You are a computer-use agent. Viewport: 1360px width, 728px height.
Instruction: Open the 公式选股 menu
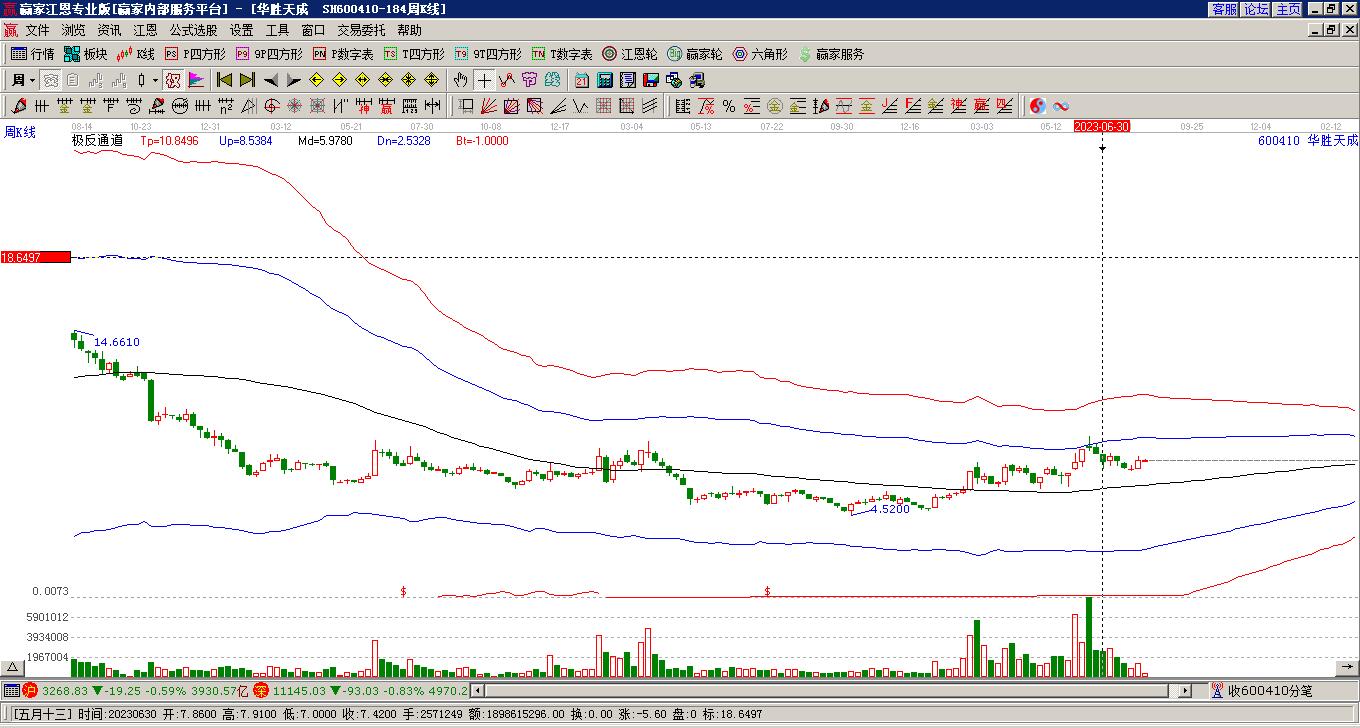[x=193, y=31]
